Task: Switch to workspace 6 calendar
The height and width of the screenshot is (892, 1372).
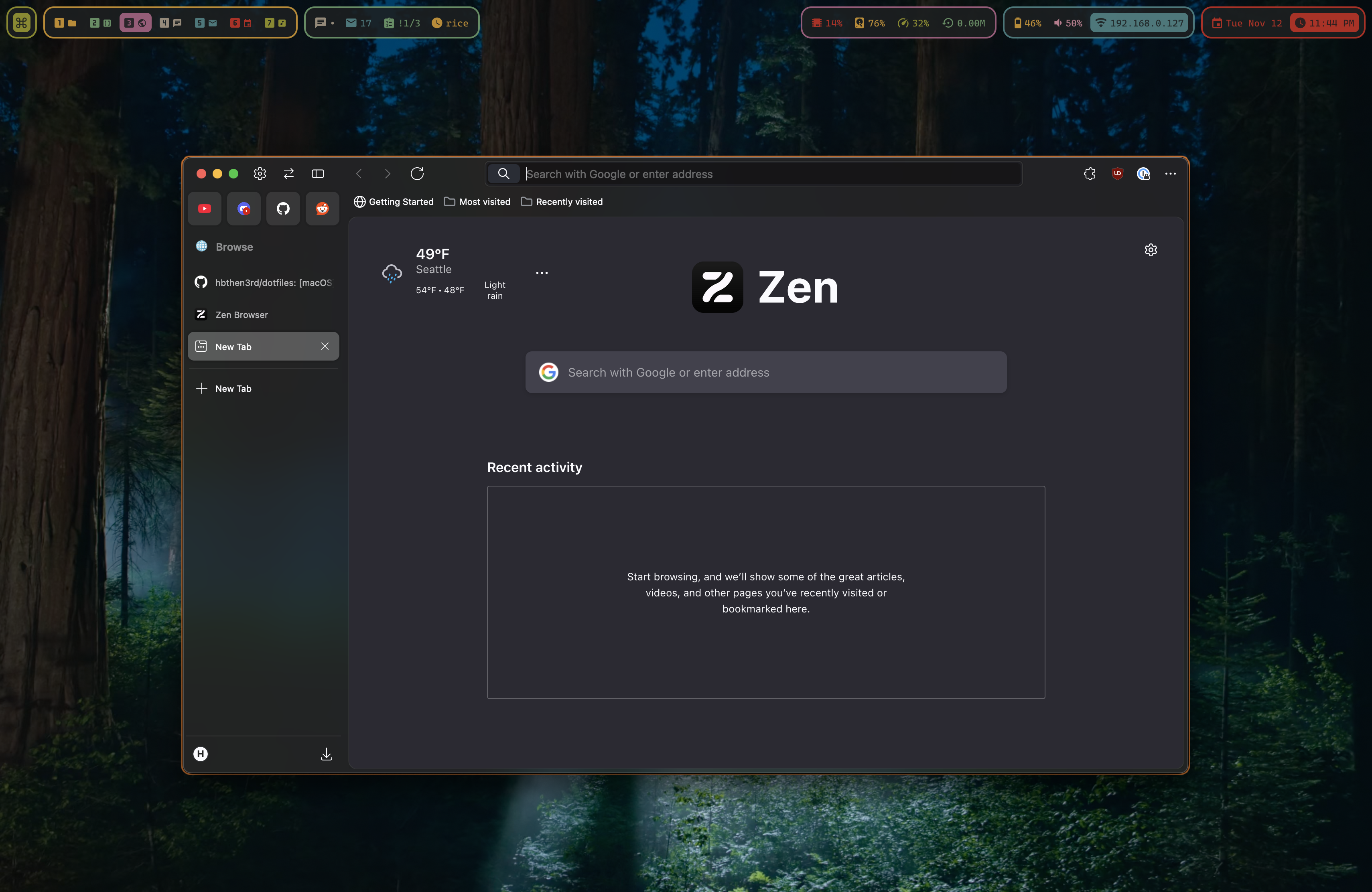Action: click(x=241, y=23)
